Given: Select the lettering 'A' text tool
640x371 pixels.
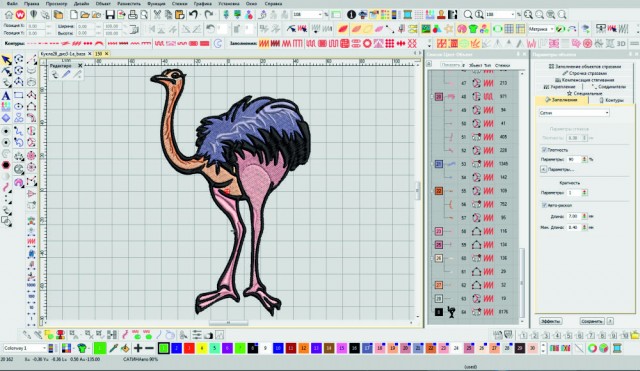Looking at the screenshot, I should [6, 96].
